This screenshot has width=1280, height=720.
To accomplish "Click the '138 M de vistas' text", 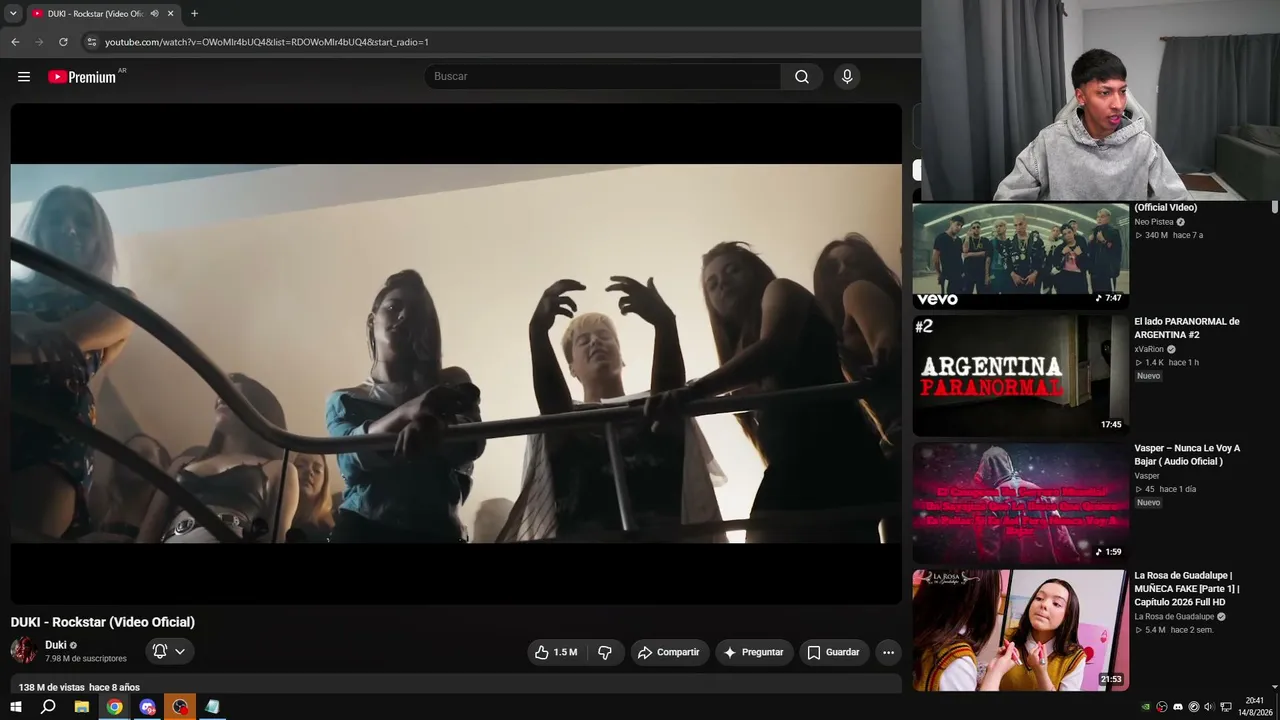I will (51, 688).
